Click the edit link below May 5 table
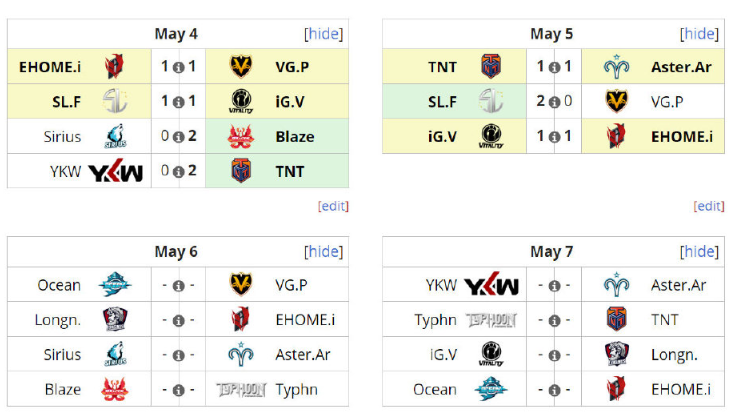This screenshot has width=745, height=412. point(708,206)
